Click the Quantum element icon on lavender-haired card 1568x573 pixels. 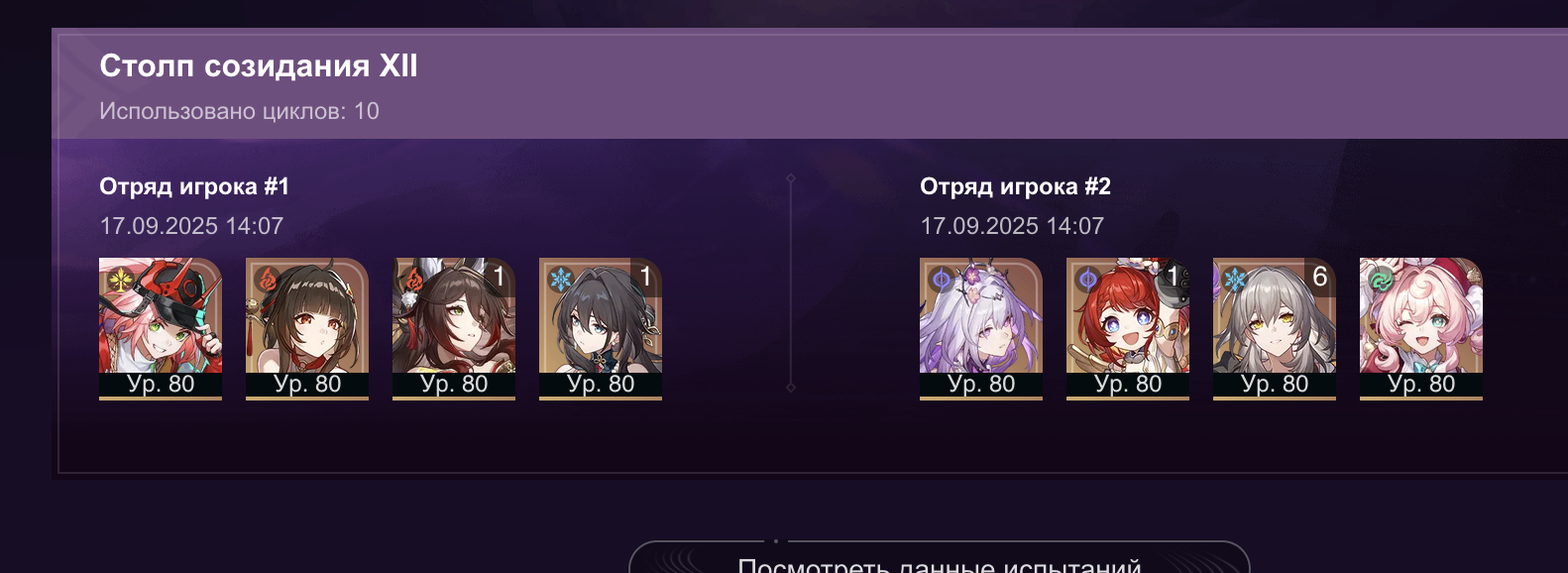coord(942,280)
